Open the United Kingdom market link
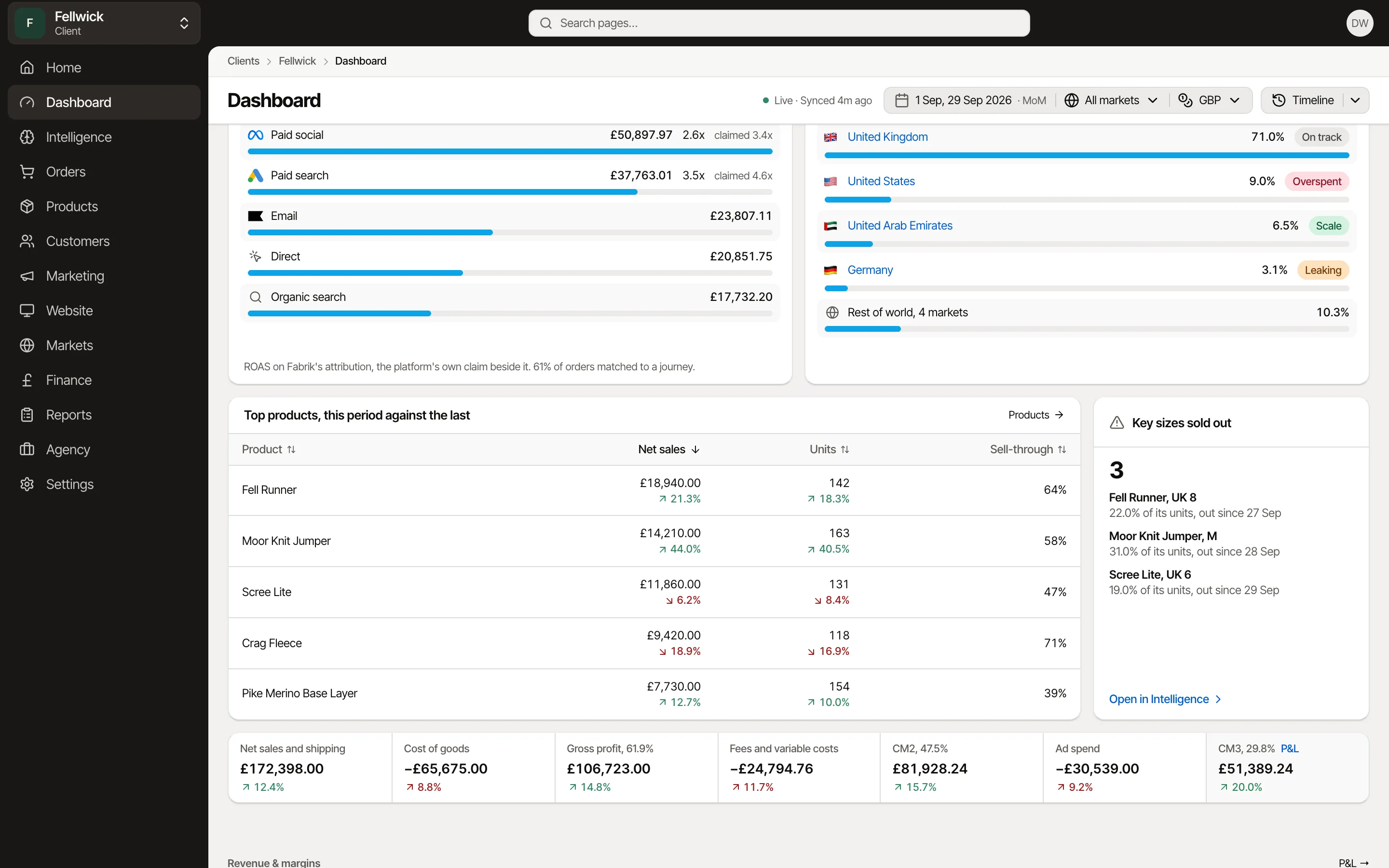 pos(887,137)
